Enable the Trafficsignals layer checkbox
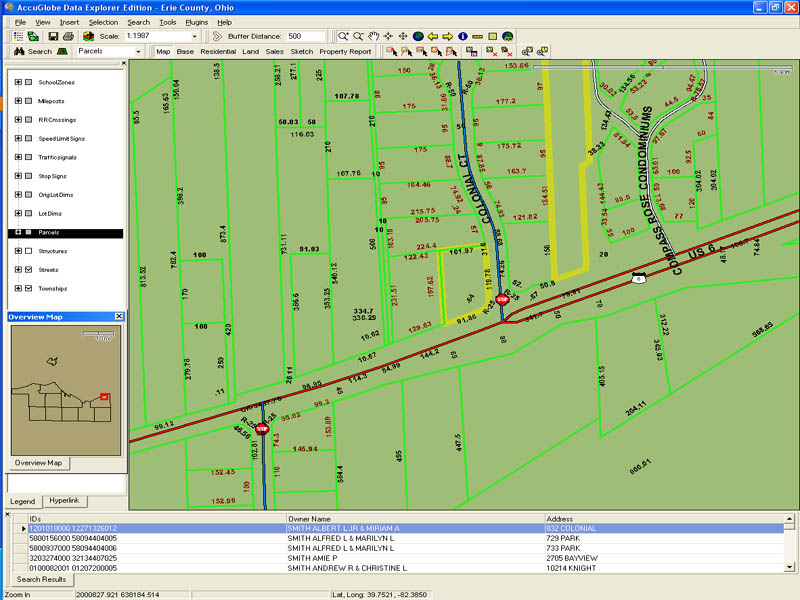 [29, 157]
